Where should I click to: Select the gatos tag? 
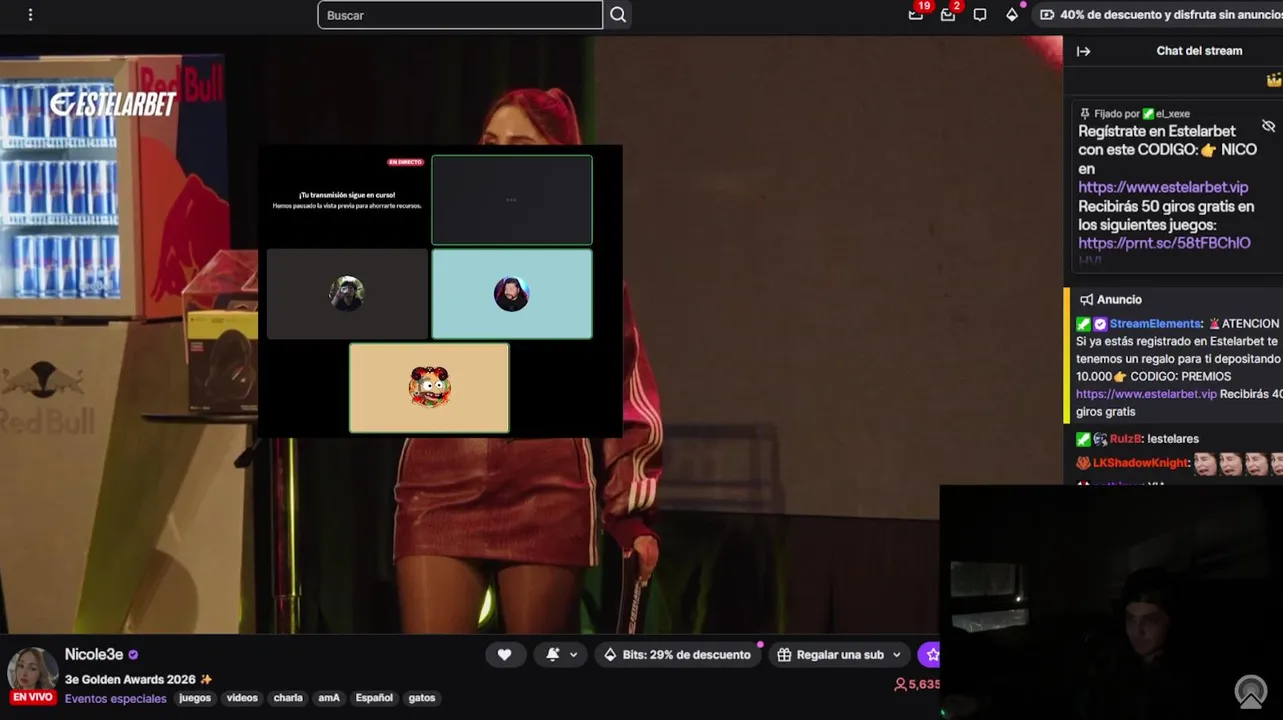click(x=422, y=698)
